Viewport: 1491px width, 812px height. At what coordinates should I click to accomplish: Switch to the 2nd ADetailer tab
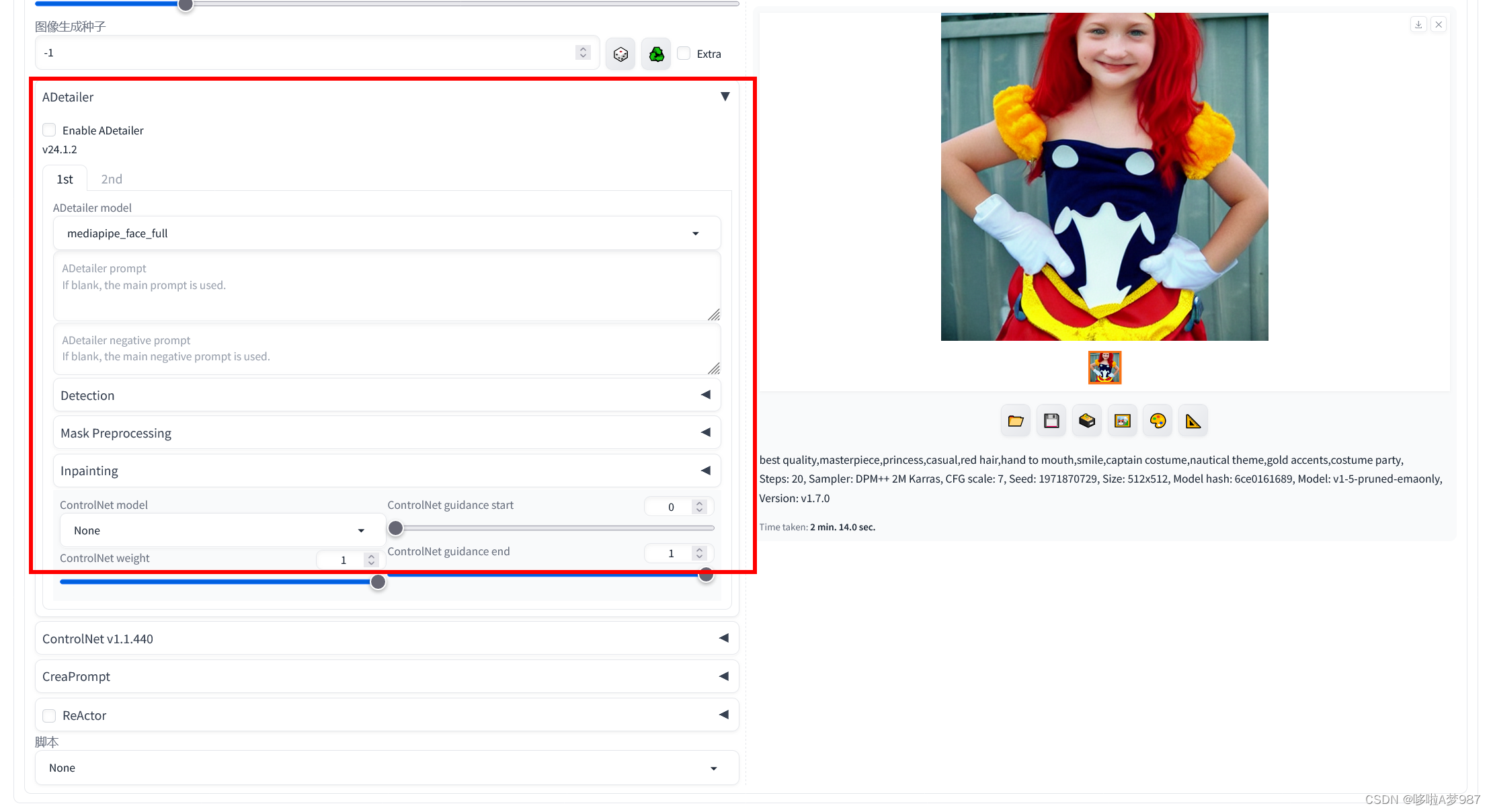click(112, 179)
